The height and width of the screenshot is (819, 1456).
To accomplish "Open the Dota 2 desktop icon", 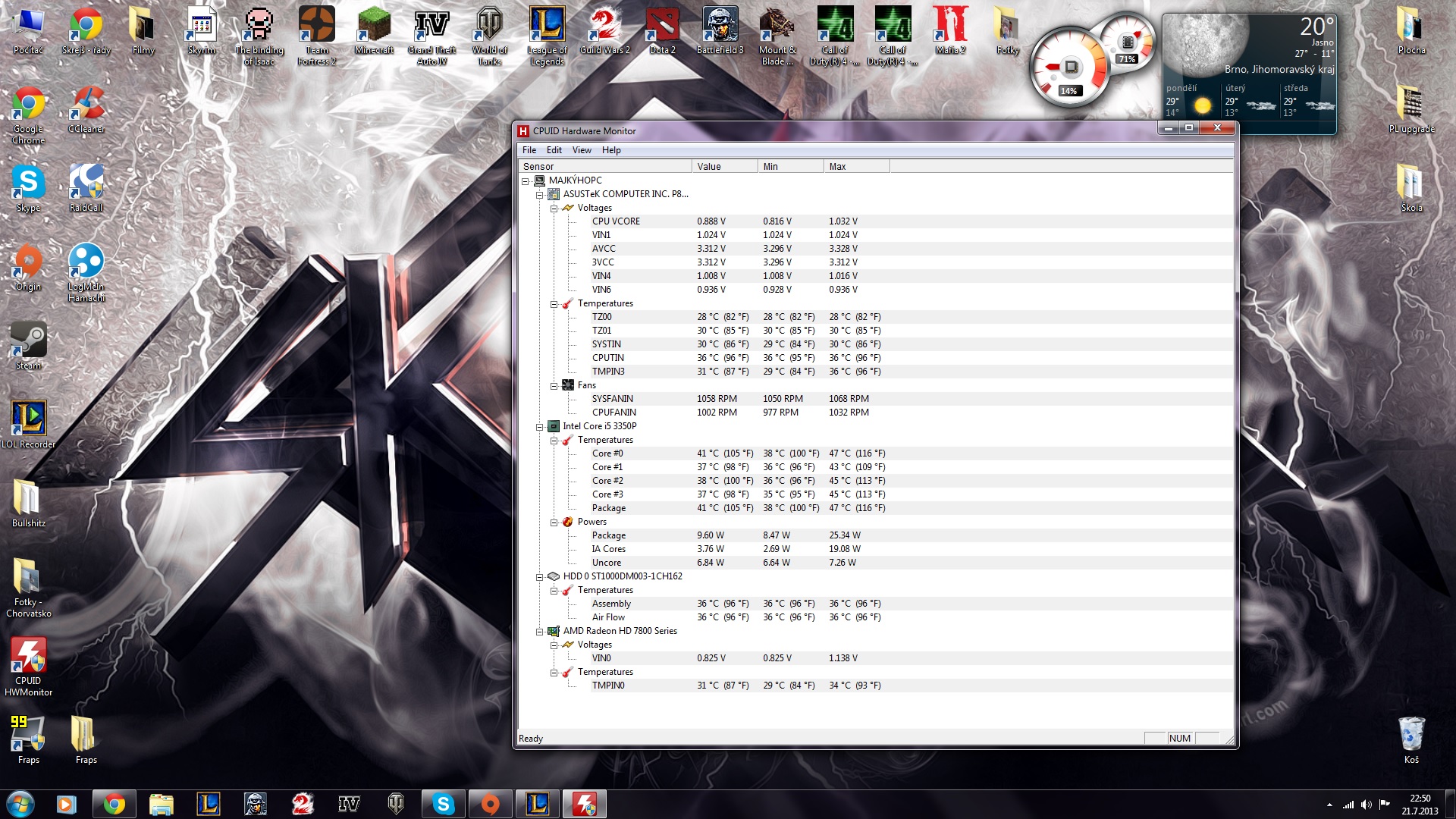I will (x=663, y=31).
